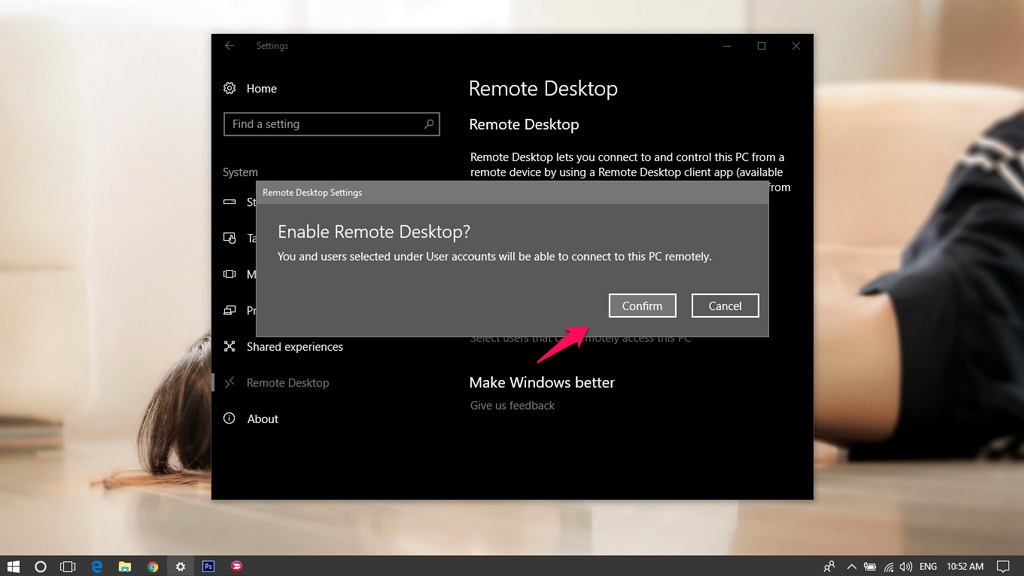The height and width of the screenshot is (576, 1024).
Task: Go back using Settings back arrow
Action: [229, 46]
